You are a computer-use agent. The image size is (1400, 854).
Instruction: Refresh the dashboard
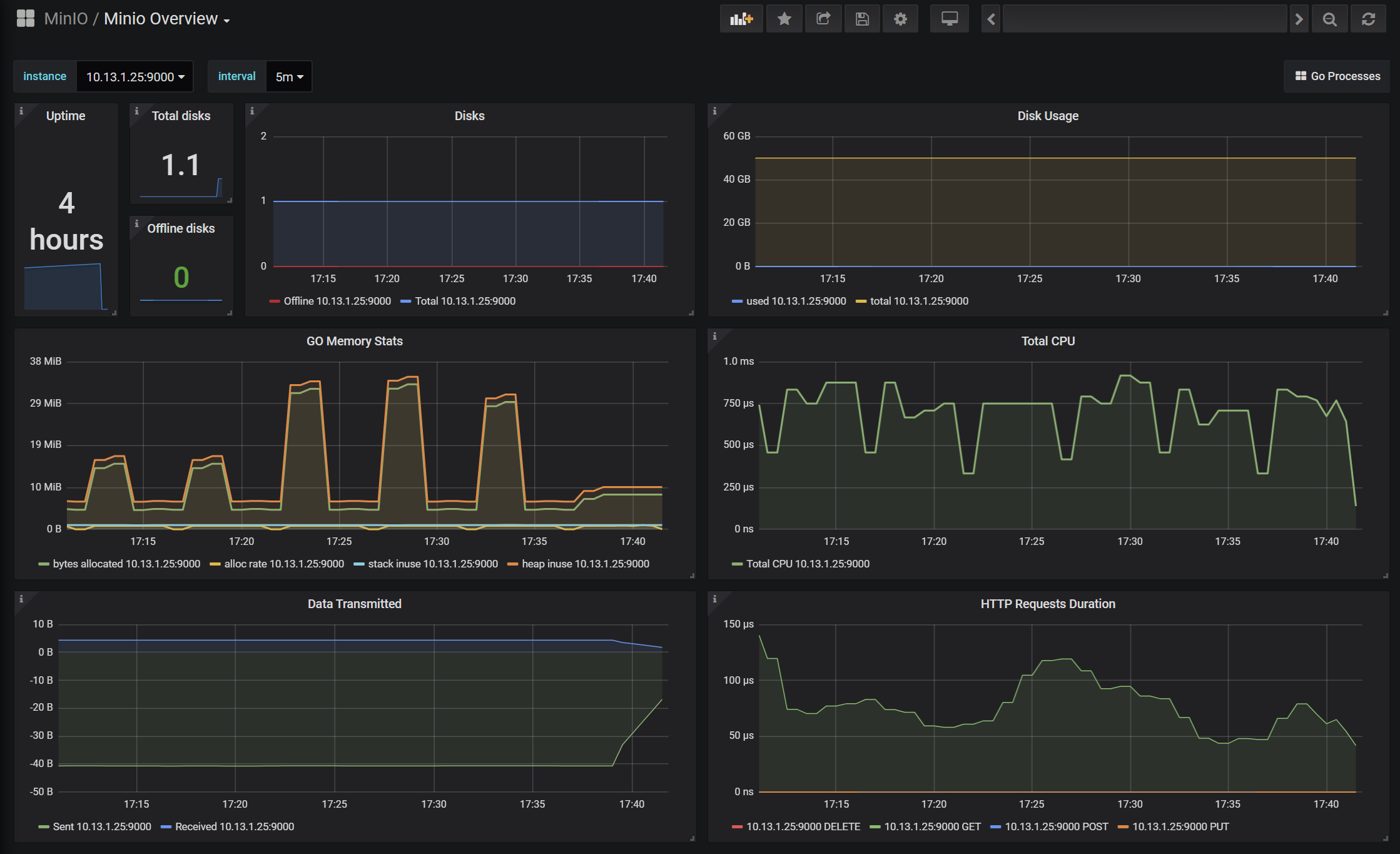tap(1368, 19)
